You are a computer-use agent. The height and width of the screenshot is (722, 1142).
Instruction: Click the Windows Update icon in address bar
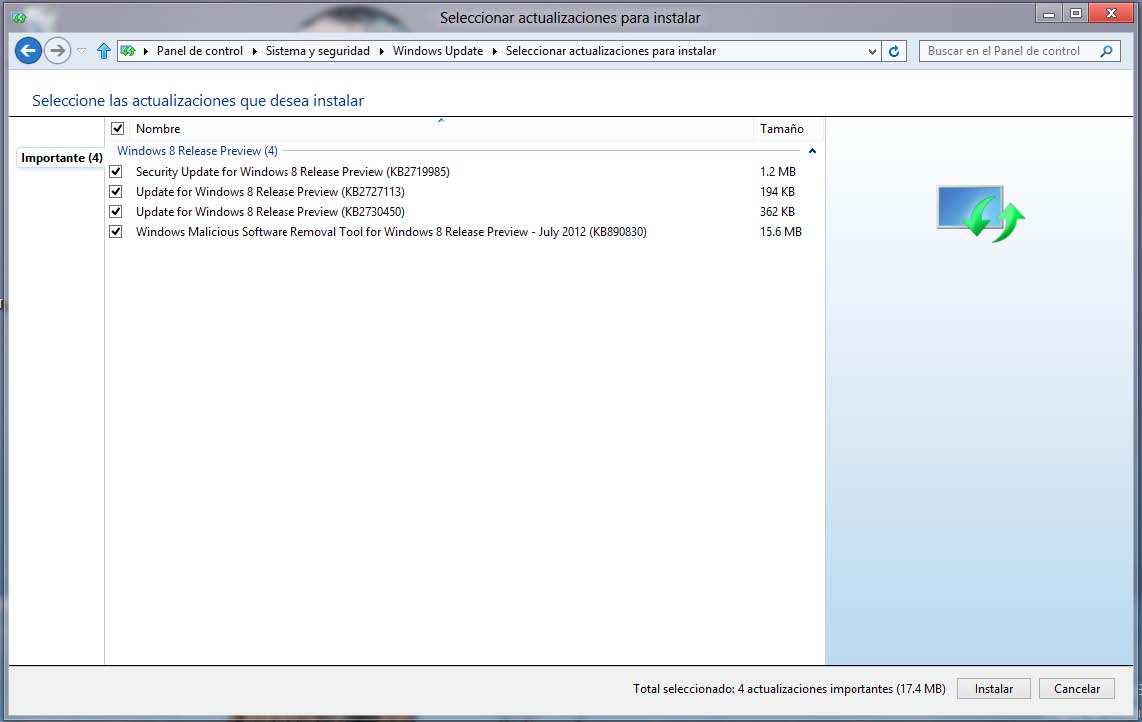click(x=128, y=51)
